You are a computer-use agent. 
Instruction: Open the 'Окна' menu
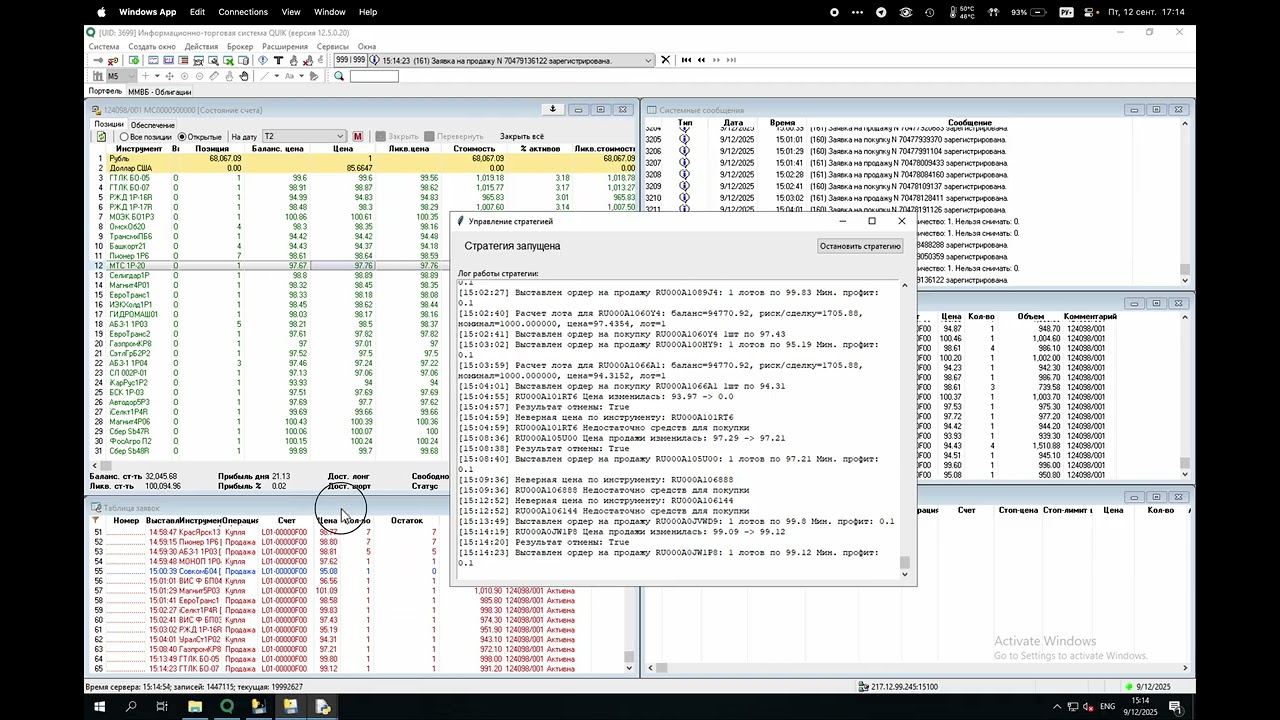coord(367,47)
